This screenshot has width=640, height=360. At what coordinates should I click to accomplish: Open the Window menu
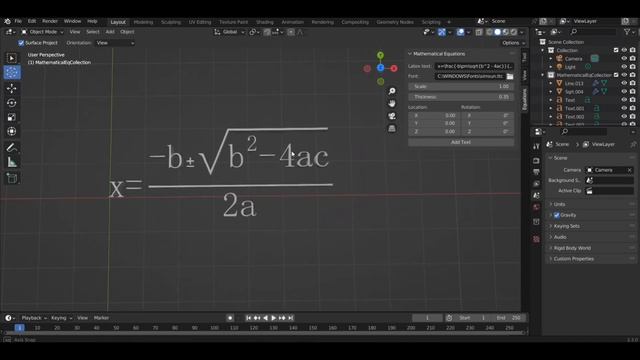[x=72, y=21]
